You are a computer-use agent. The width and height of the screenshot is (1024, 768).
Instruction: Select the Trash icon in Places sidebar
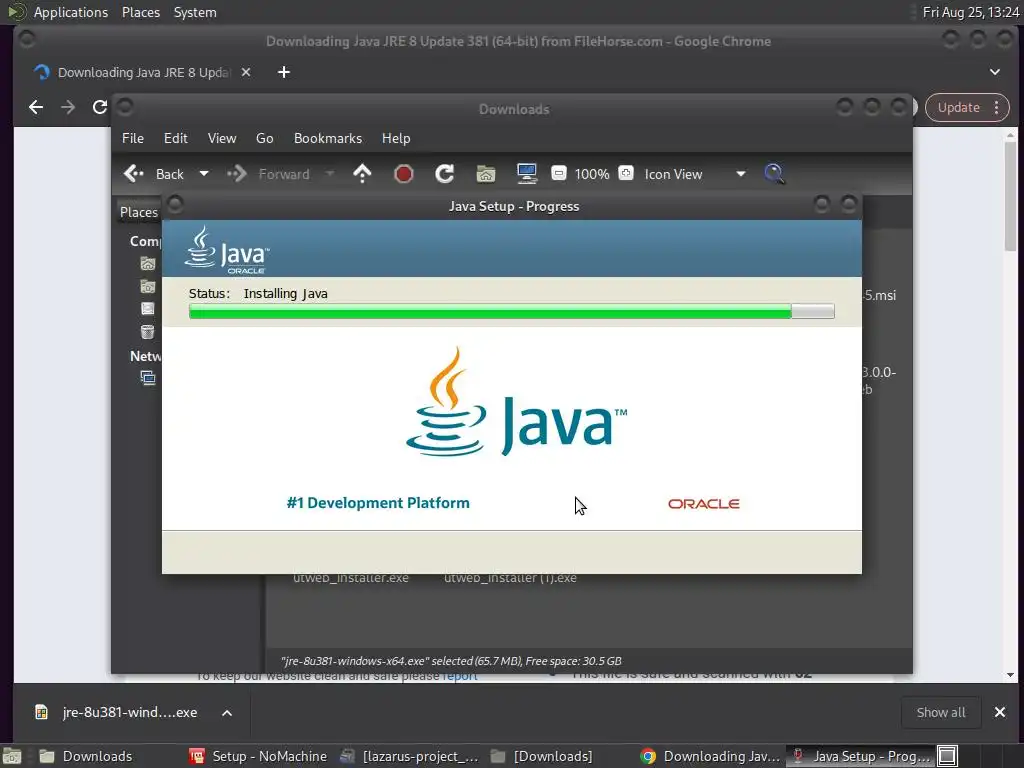(148, 332)
